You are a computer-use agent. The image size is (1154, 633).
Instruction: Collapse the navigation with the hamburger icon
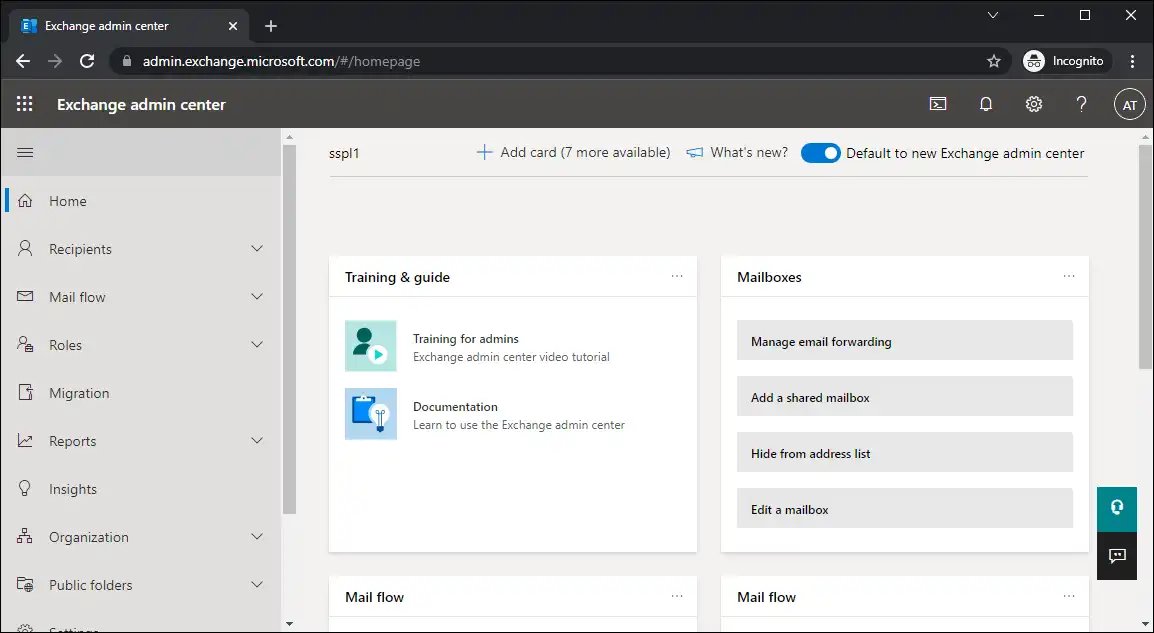(25, 152)
